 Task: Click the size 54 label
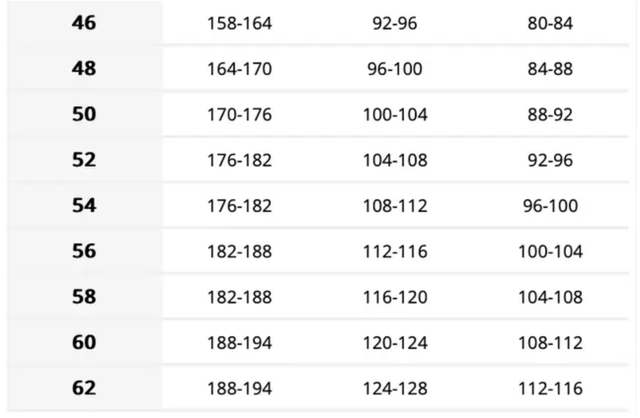click(x=84, y=205)
